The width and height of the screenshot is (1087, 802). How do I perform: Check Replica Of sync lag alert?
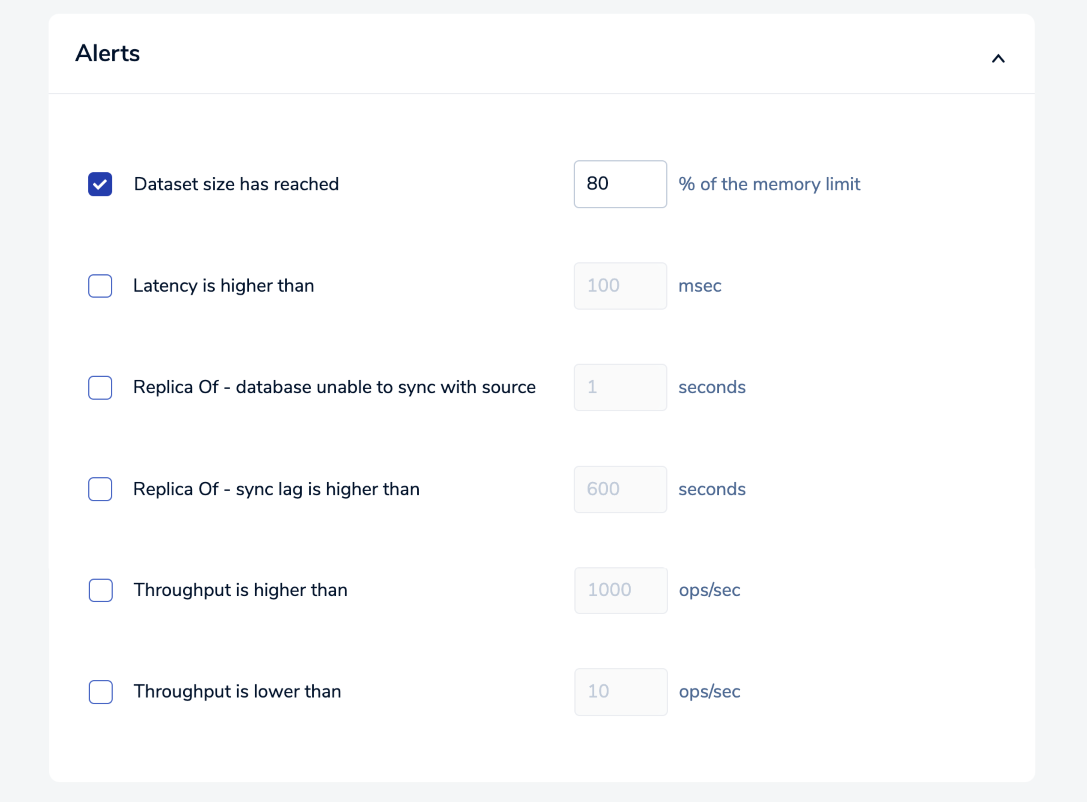(100, 489)
